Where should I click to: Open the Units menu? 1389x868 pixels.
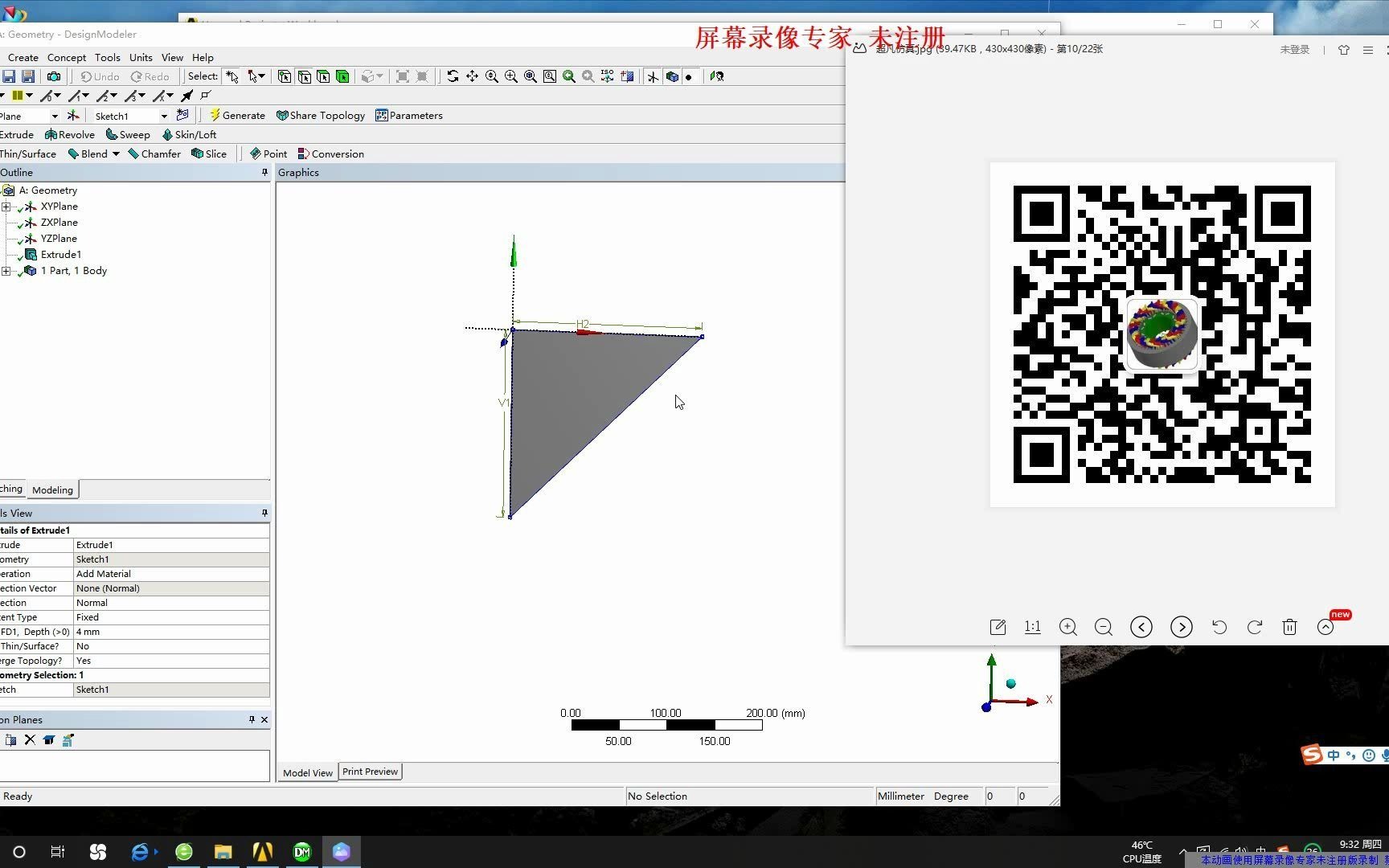pos(141,57)
